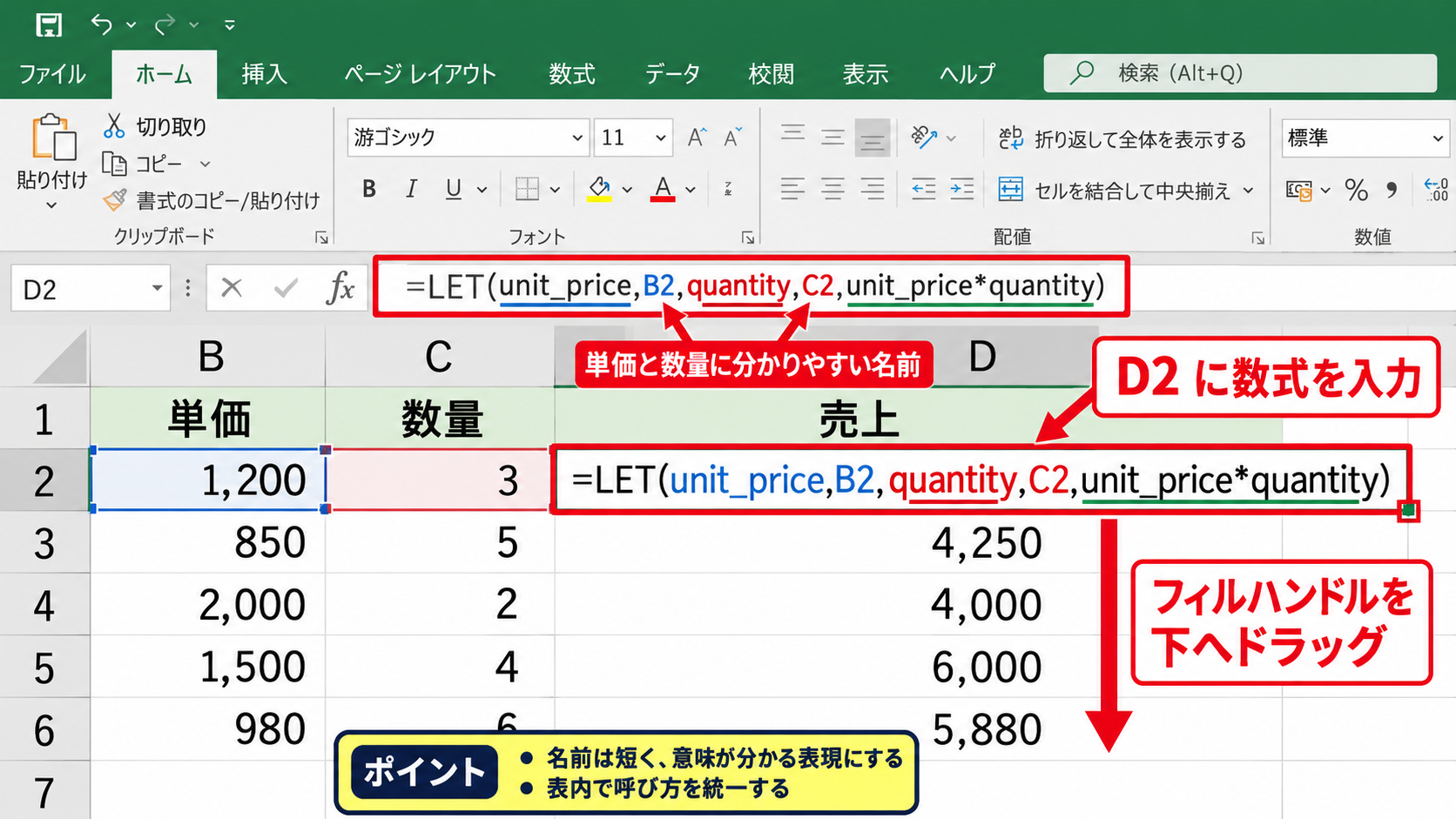
Task: Click the 貼り付け paste icon
Action: coord(53,138)
